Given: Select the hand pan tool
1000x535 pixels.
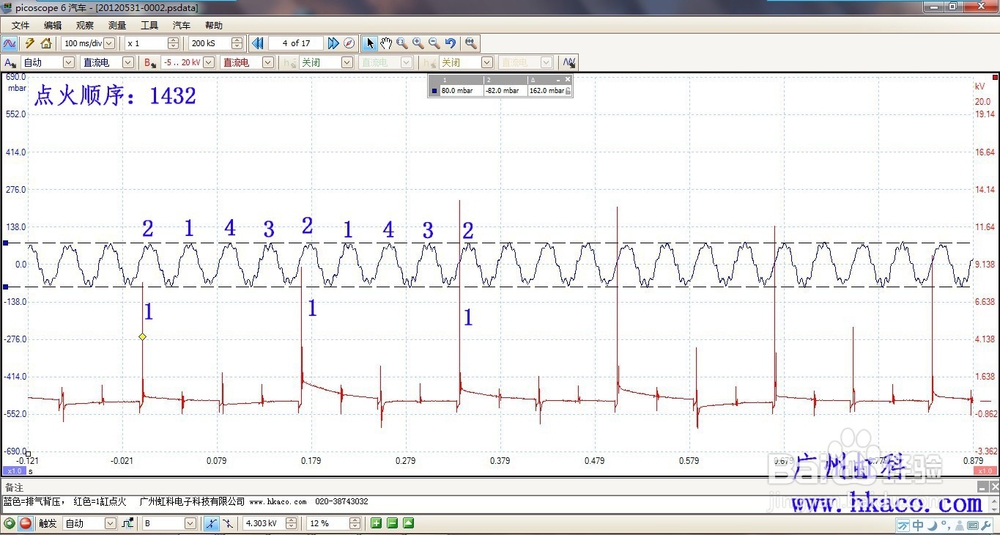Looking at the screenshot, I should [x=386, y=43].
